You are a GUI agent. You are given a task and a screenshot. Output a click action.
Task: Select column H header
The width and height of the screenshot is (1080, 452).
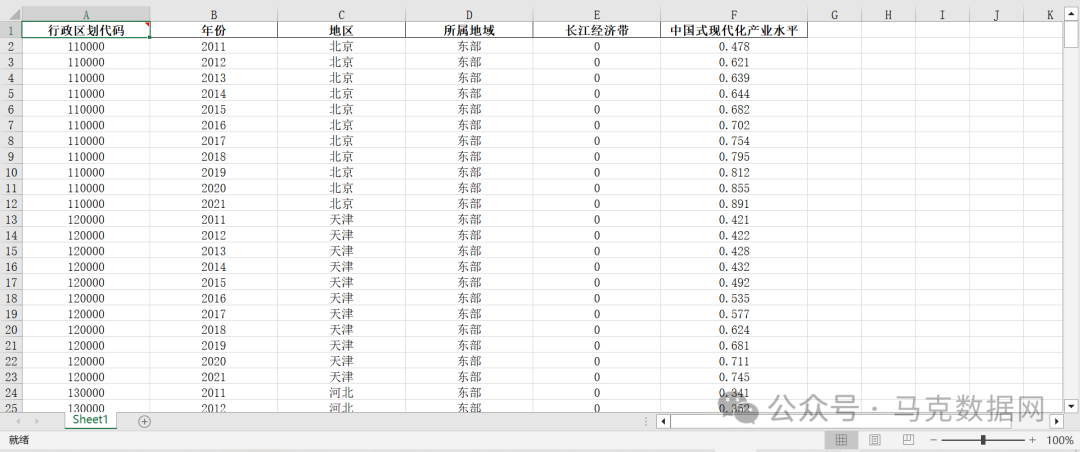(x=888, y=14)
